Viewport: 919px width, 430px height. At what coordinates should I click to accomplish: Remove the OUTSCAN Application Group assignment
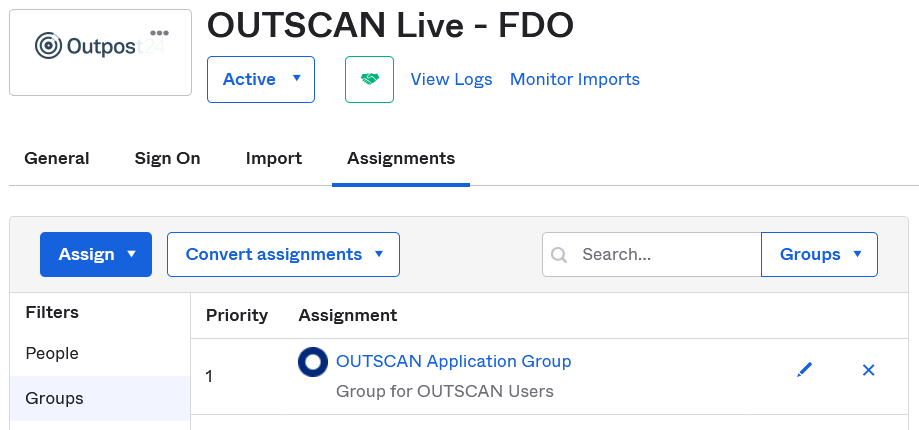tap(868, 370)
